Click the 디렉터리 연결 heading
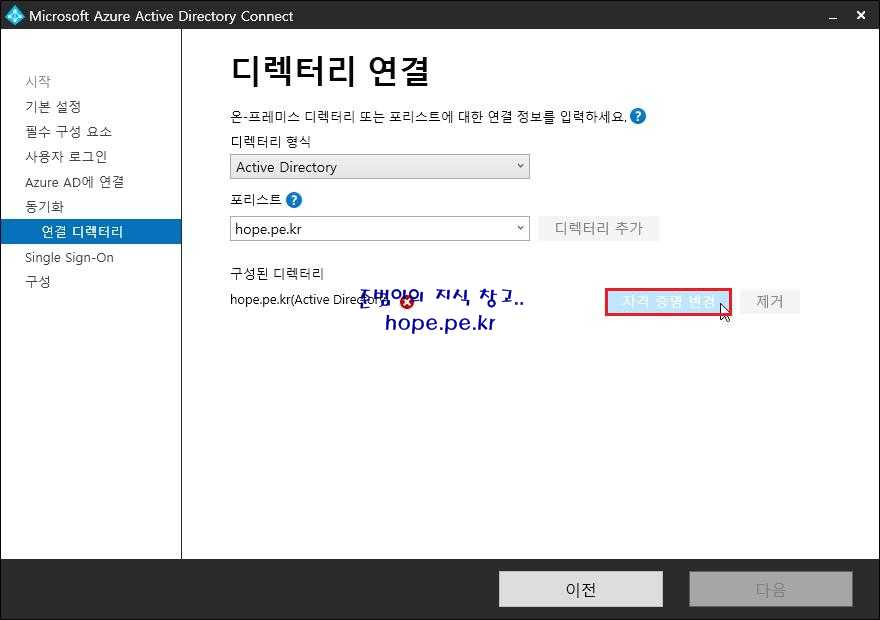The width and height of the screenshot is (880, 620). tap(330, 71)
